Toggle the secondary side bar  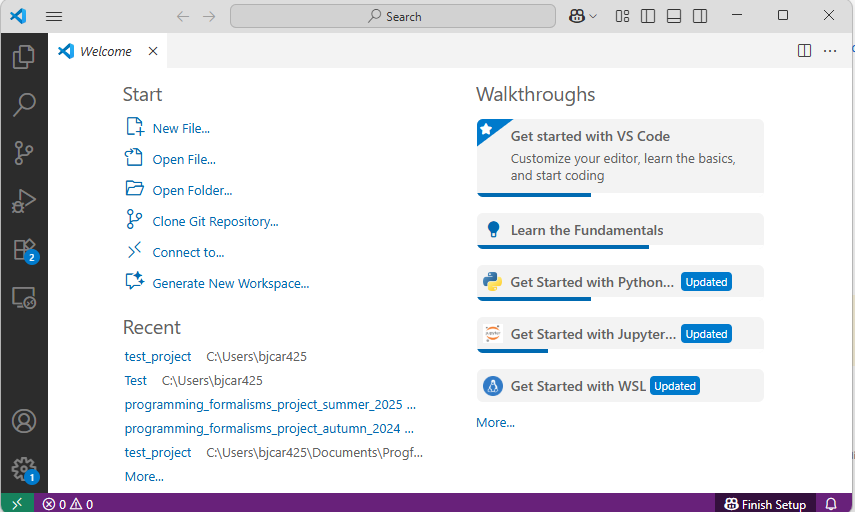[700, 16]
